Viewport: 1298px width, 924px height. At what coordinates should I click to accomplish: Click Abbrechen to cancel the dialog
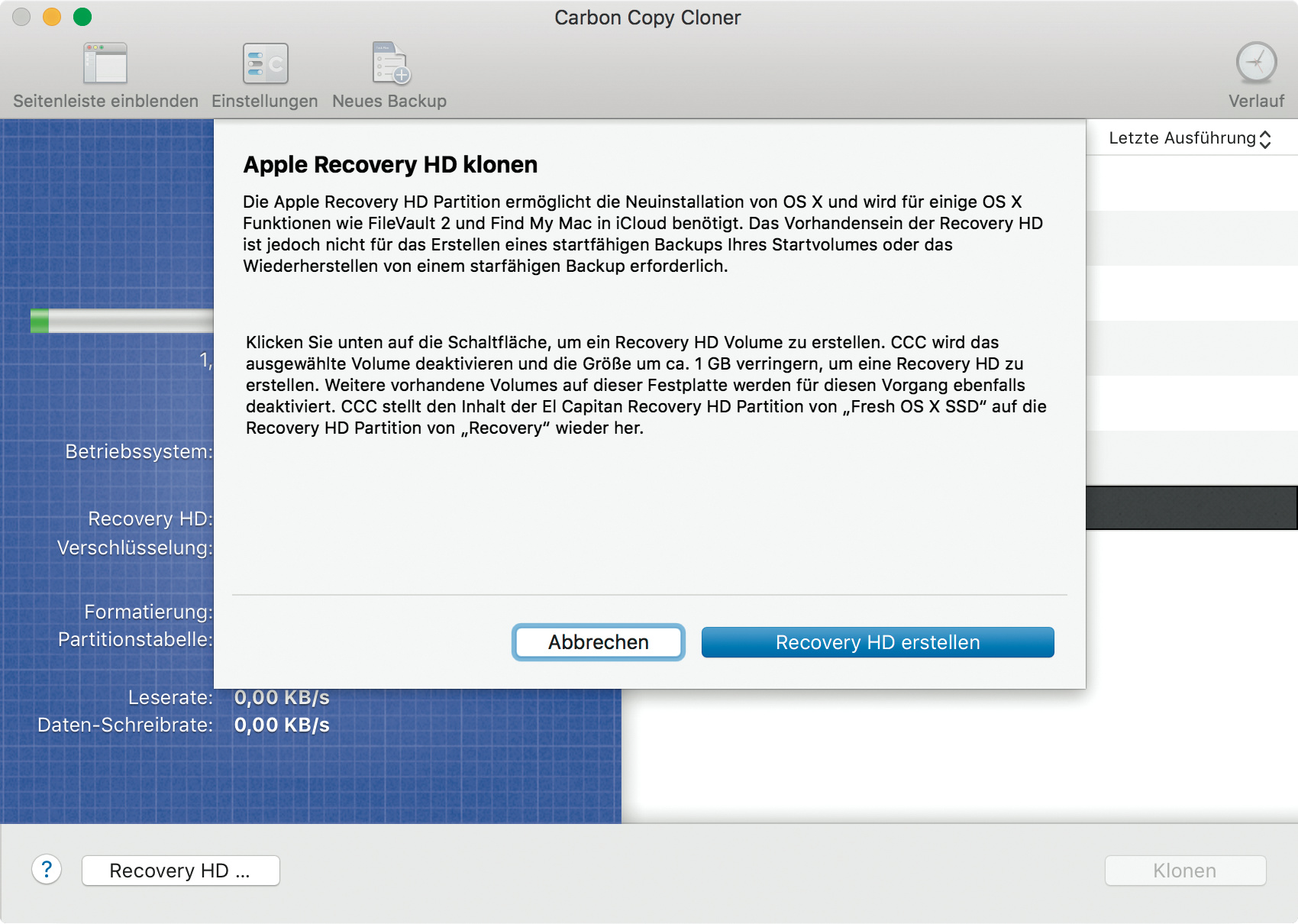coord(599,642)
